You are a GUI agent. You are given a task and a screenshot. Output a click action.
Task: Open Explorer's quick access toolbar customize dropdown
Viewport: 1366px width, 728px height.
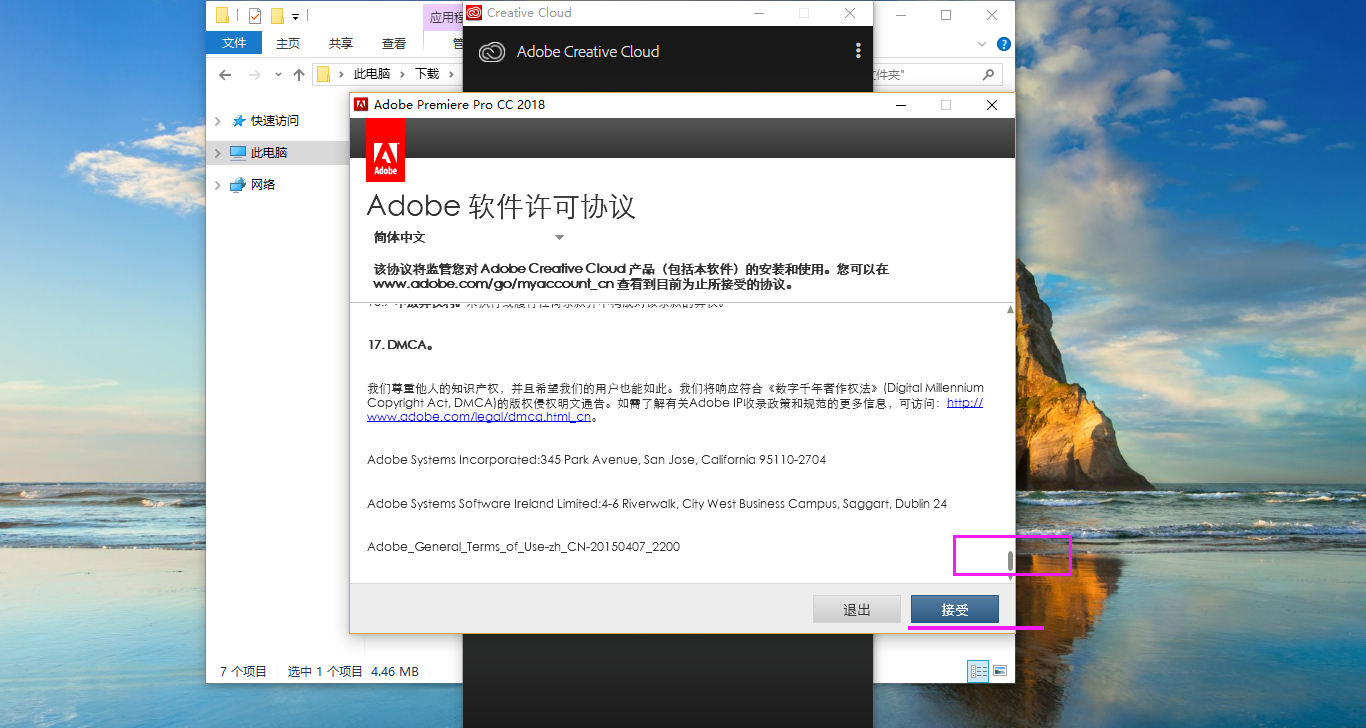coord(296,16)
